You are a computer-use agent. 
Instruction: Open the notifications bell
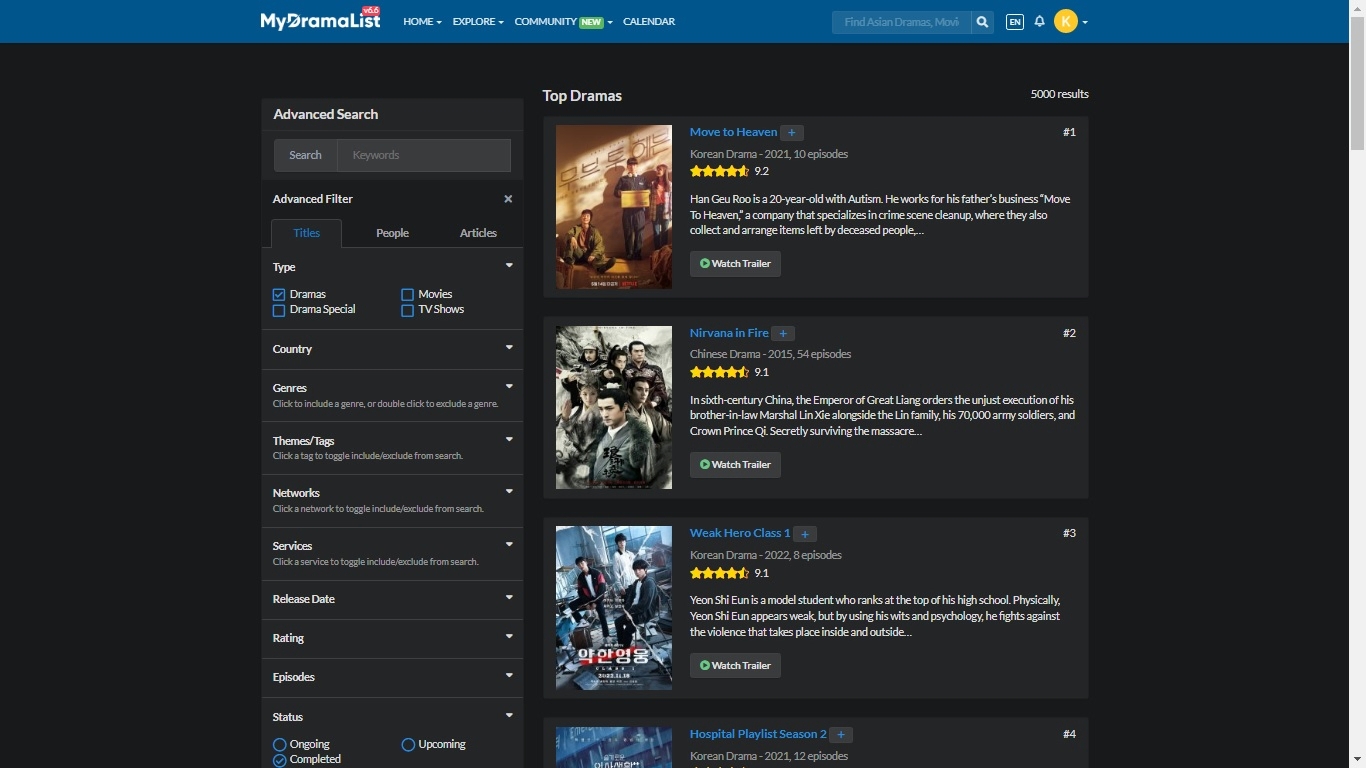point(1039,22)
